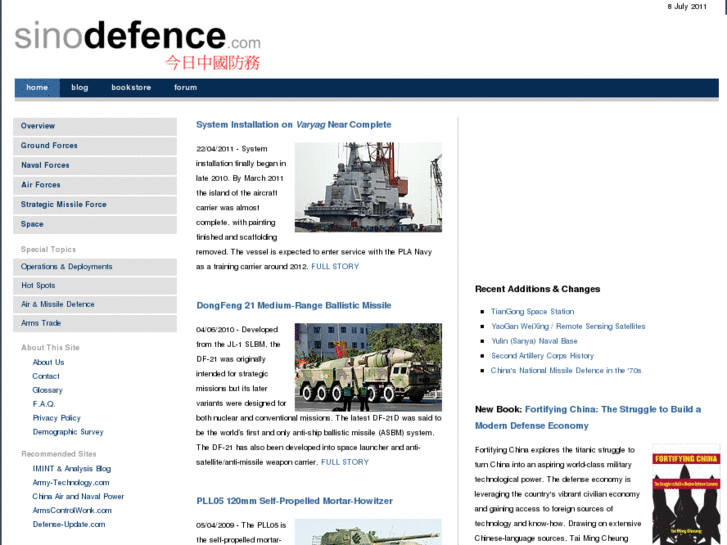Go to the forum tab
727x545 pixels.
coord(185,88)
